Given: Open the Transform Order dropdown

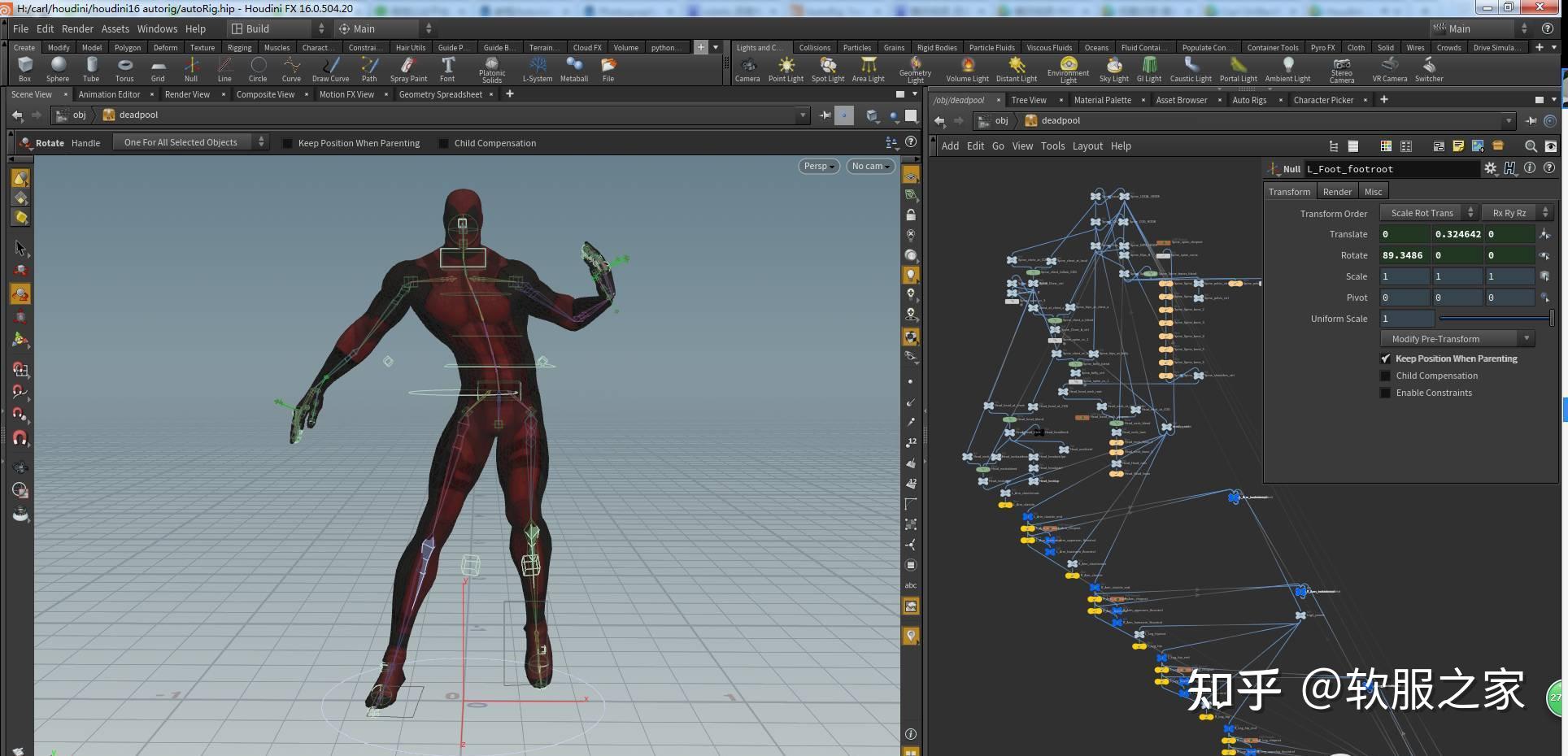Looking at the screenshot, I should point(1428,213).
